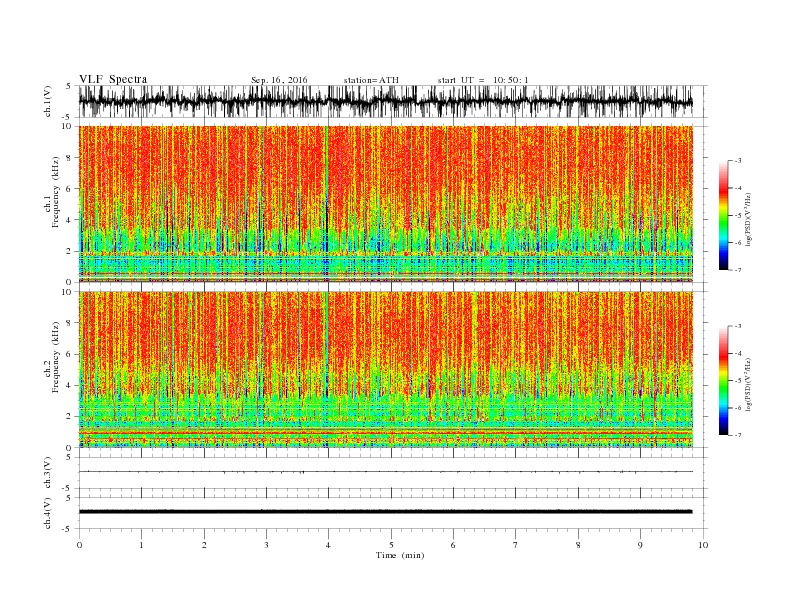Screen dimensions: 792x612
Task: Click the ch.1 PSD color scale bar
Action: (x=723, y=215)
